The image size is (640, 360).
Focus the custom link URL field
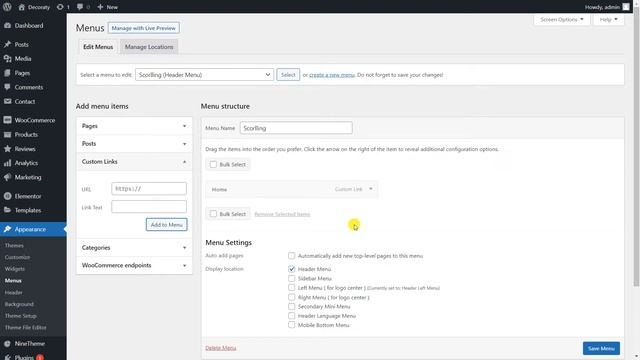tap(149, 189)
